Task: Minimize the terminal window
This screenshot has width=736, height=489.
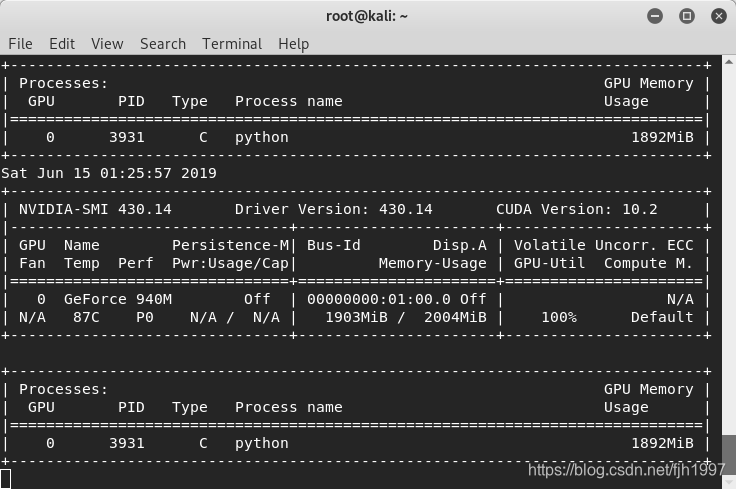Action: pyautogui.click(x=655, y=16)
